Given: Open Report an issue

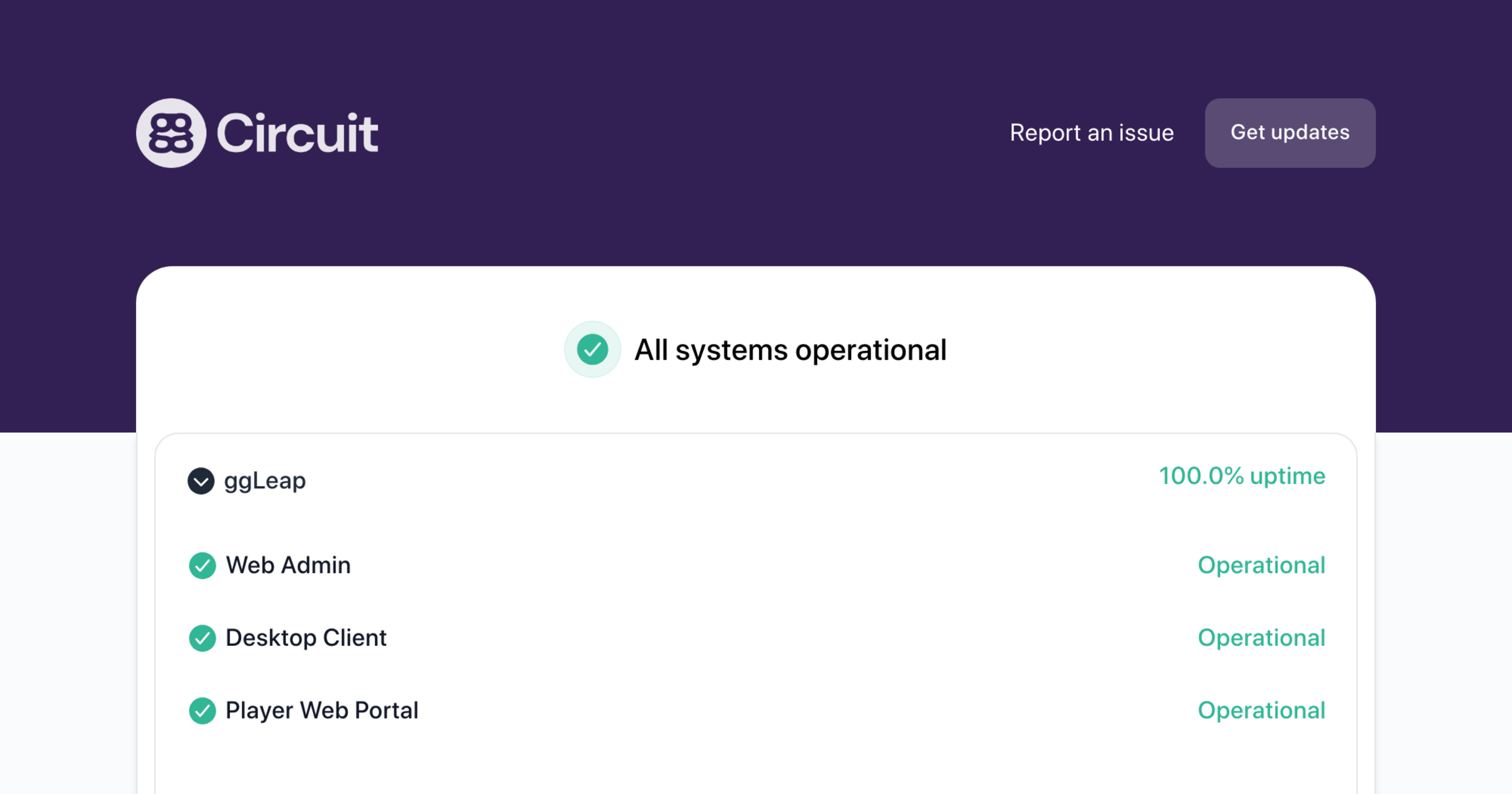Looking at the screenshot, I should (1092, 133).
